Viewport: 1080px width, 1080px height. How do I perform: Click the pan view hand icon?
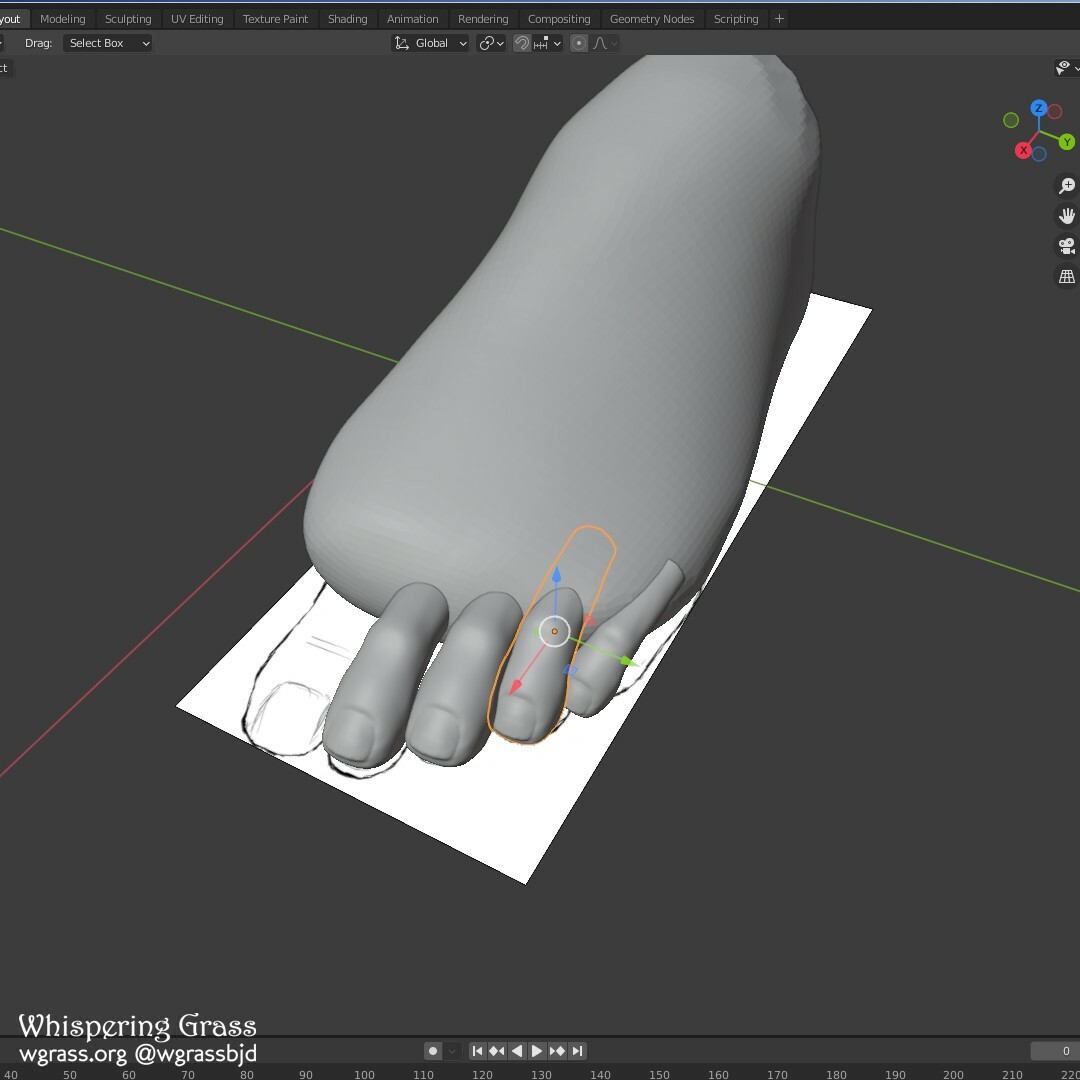[x=1067, y=216]
